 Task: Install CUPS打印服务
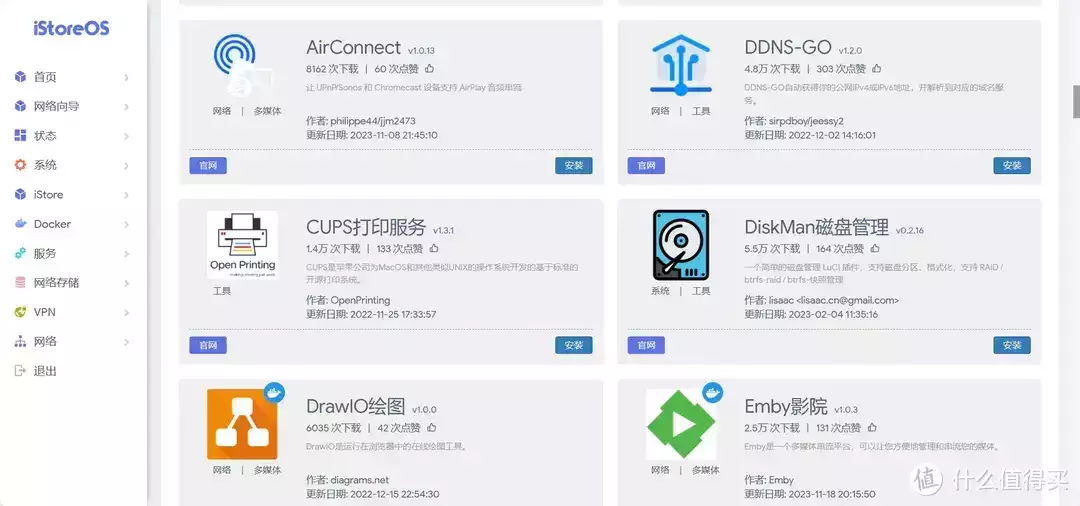click(x=574, y=345)
